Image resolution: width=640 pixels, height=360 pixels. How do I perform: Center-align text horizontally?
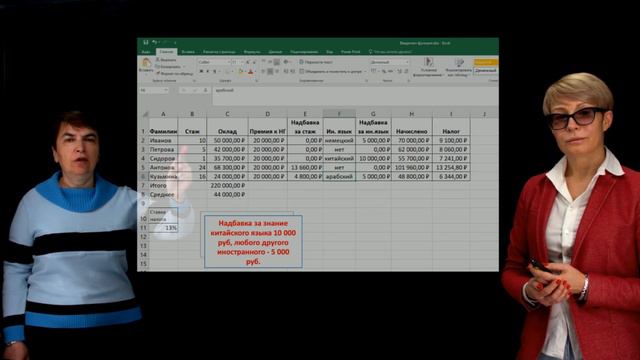tap(270, 71)
